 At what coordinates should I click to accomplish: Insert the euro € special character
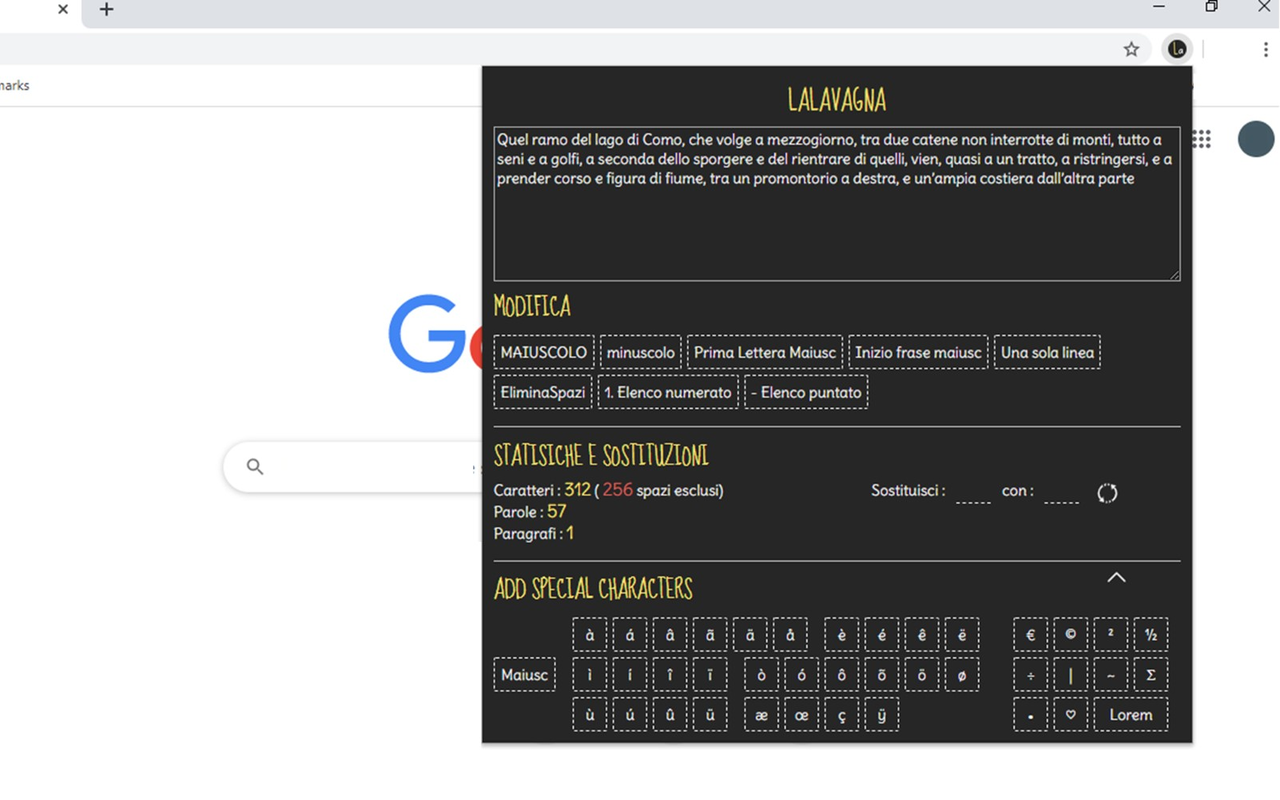pyautogui.click(x=1030, y=634)
